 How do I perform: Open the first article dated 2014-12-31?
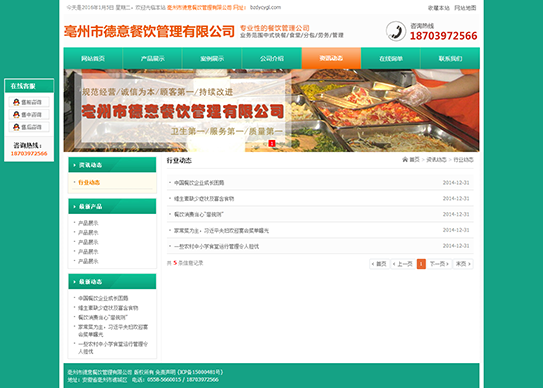tap(199, 183)
